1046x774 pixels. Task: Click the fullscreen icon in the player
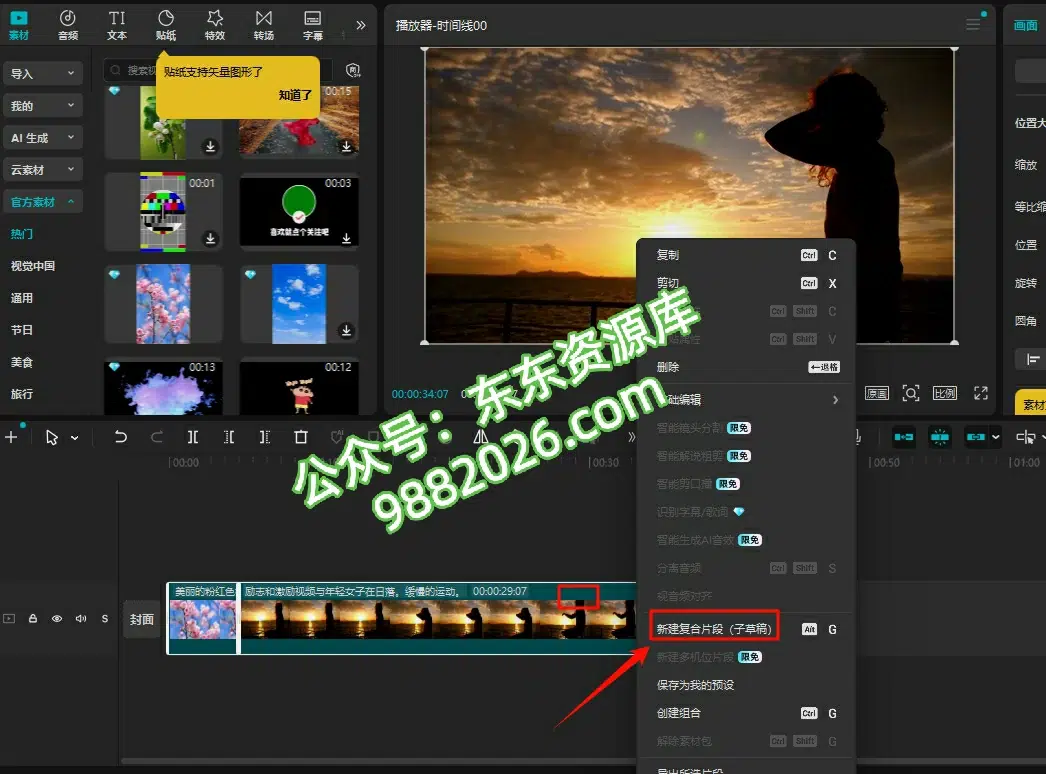[x=981, y=393]
